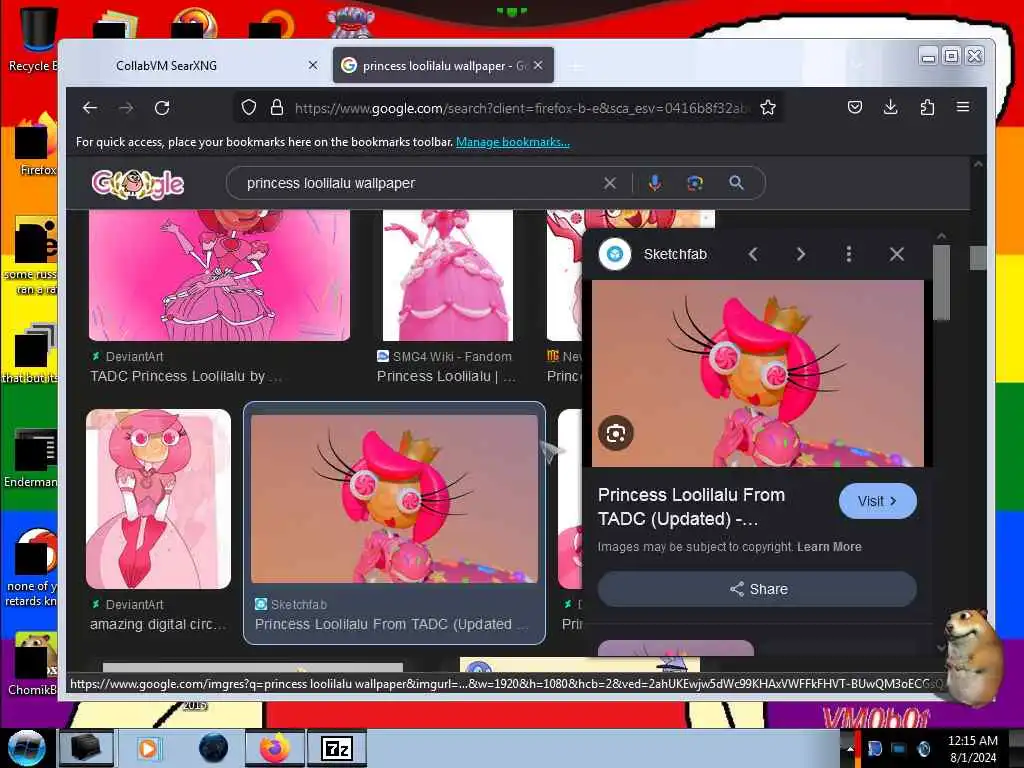Open the Firefox desktop shortcut
Viewport: 1024px width, 768px height.
36,145
